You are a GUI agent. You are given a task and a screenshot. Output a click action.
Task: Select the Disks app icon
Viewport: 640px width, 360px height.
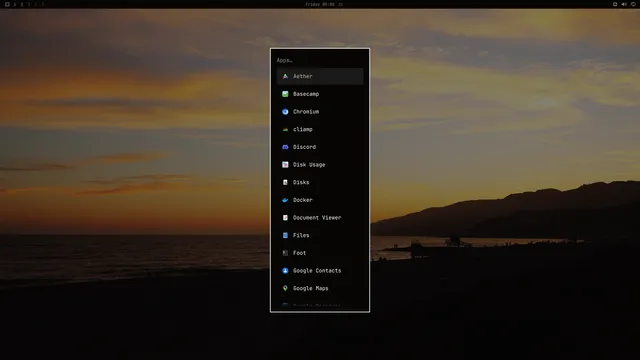tap(285, 182)
